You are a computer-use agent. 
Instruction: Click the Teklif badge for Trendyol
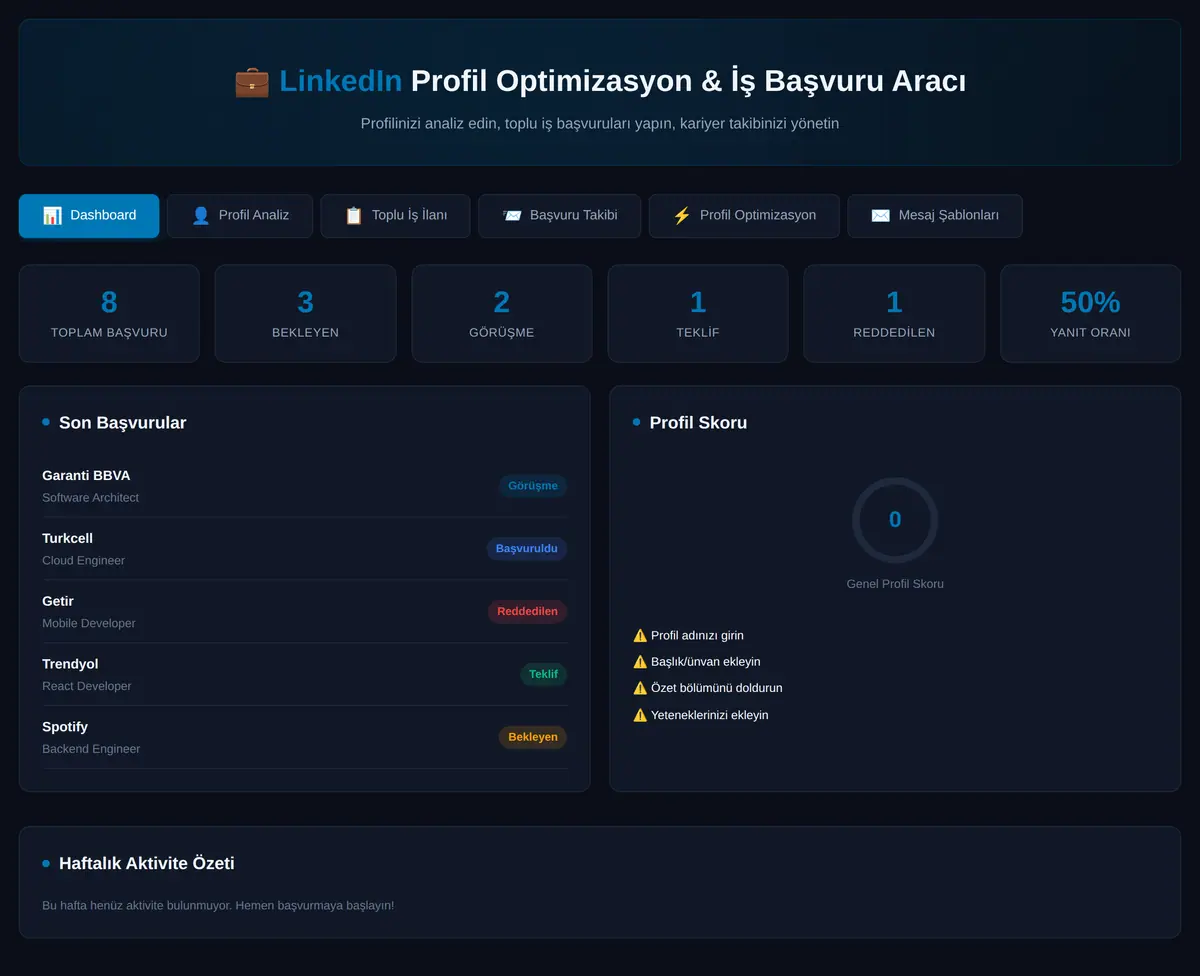pos(543,674)
